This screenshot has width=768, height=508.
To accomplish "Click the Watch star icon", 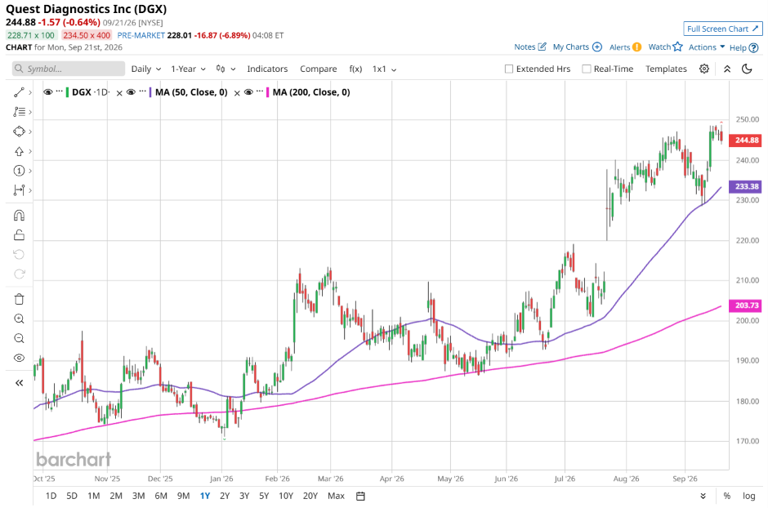I will (x=677, y=47).
